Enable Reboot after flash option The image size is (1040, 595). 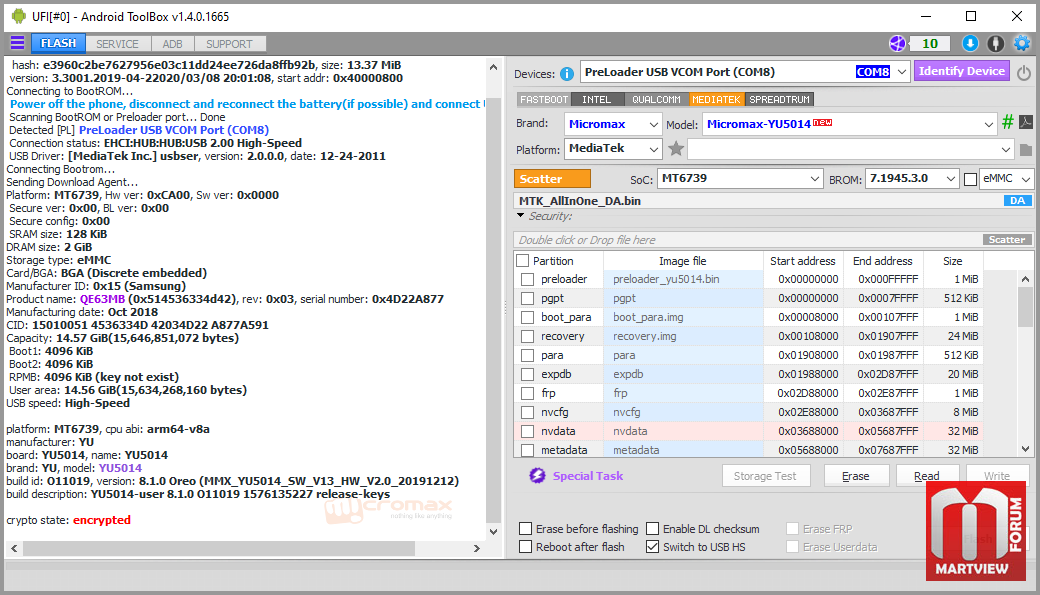click(525, 547)
